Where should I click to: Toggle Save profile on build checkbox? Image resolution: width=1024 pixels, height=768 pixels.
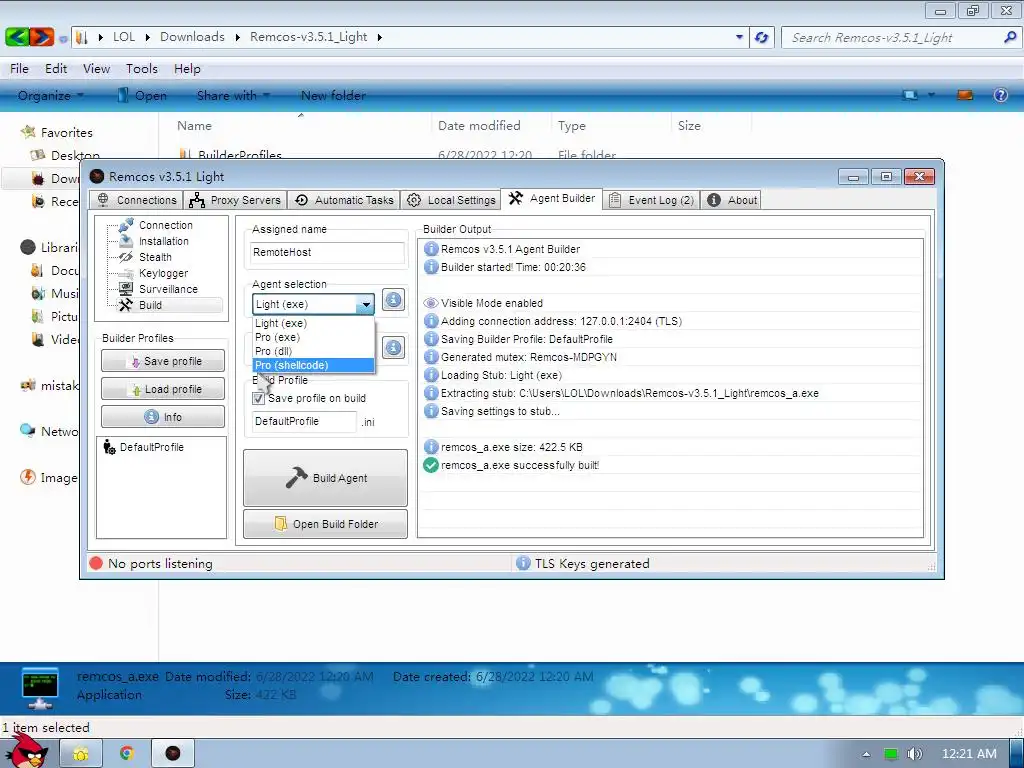pyautogui.click(x=259, y=398)
